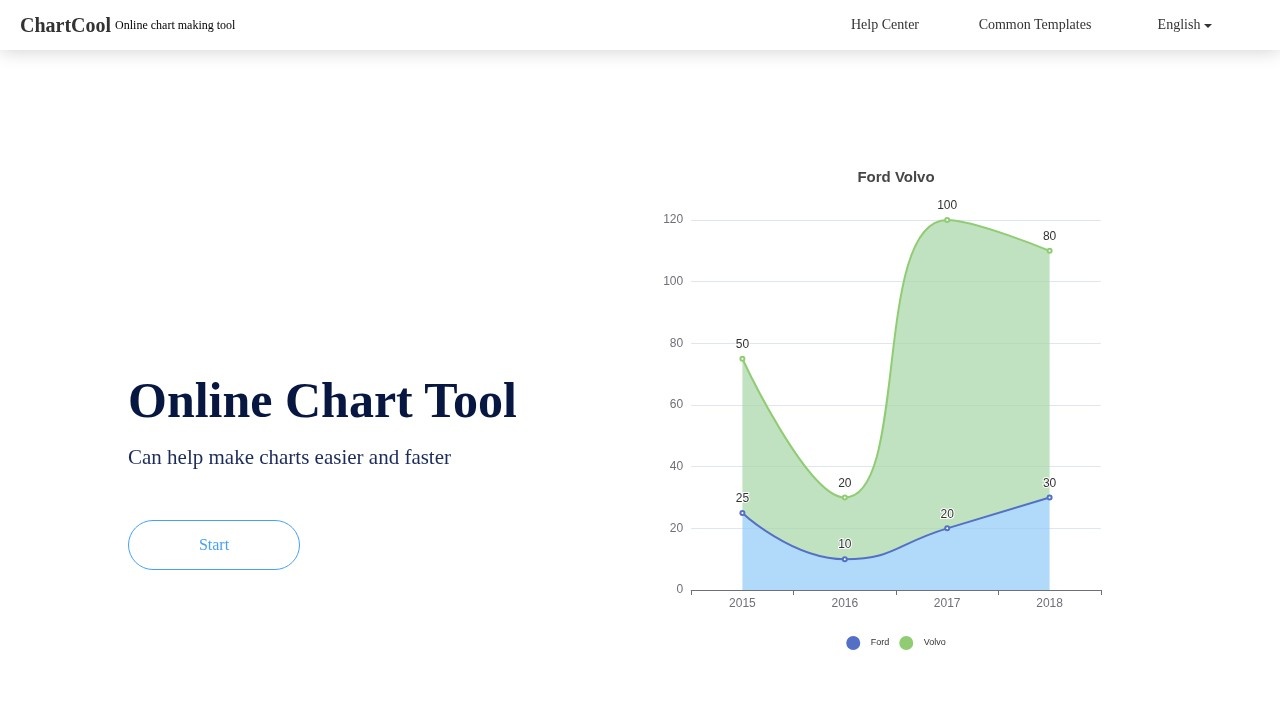Click 'Can help make charts easier' subtitle
The image size is (1280, 720).
pos(290,457)
